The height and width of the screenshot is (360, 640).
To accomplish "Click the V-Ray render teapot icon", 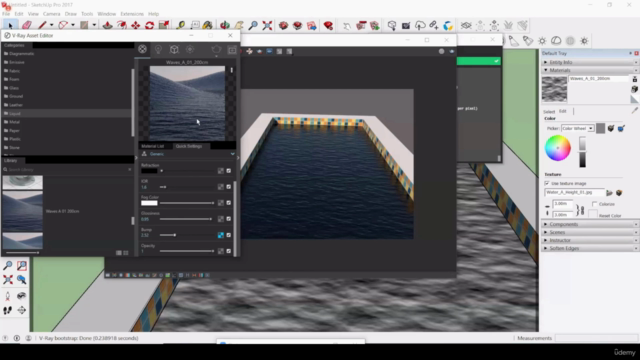I will point(216,49).
